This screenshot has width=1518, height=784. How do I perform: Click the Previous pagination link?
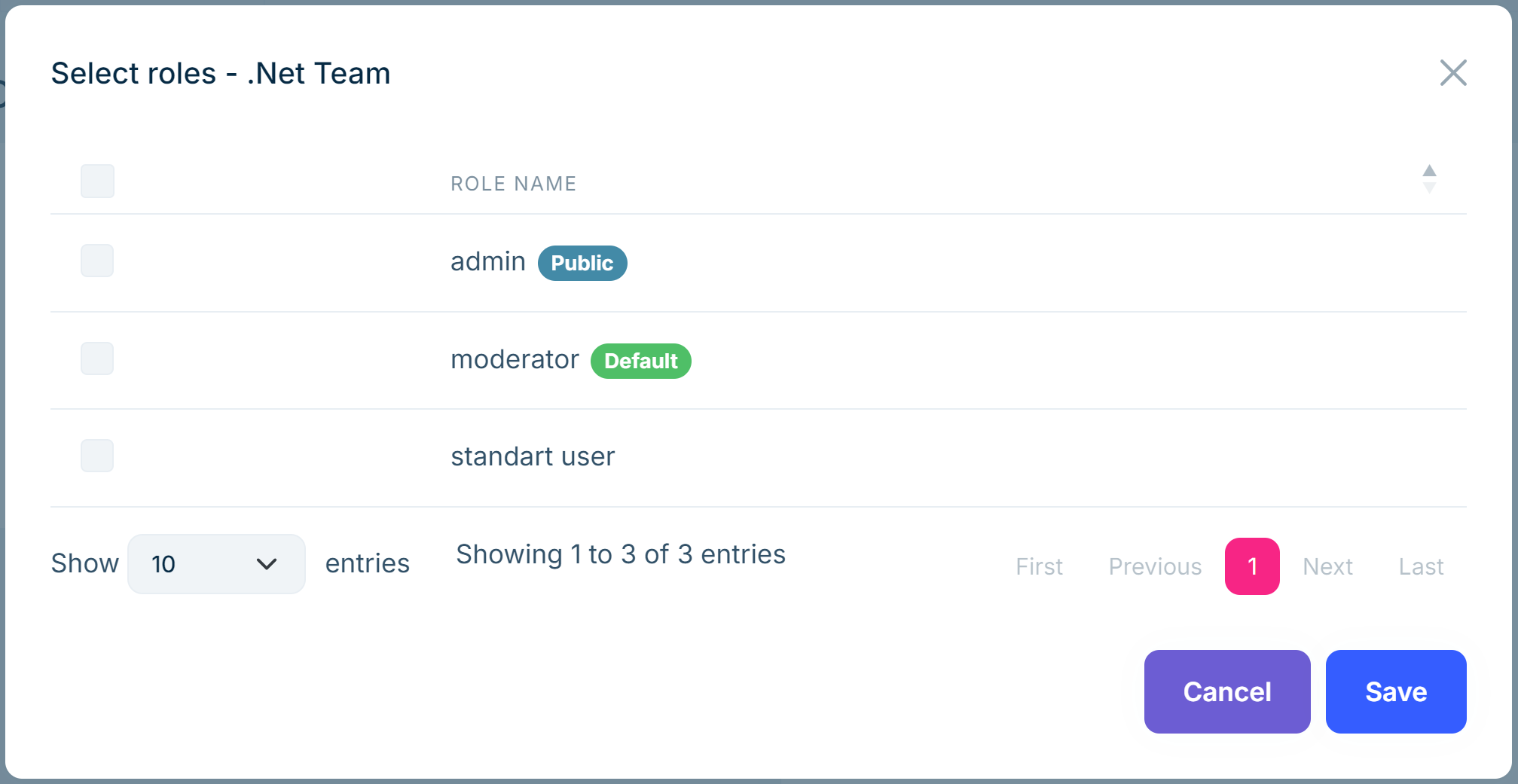1155,566
